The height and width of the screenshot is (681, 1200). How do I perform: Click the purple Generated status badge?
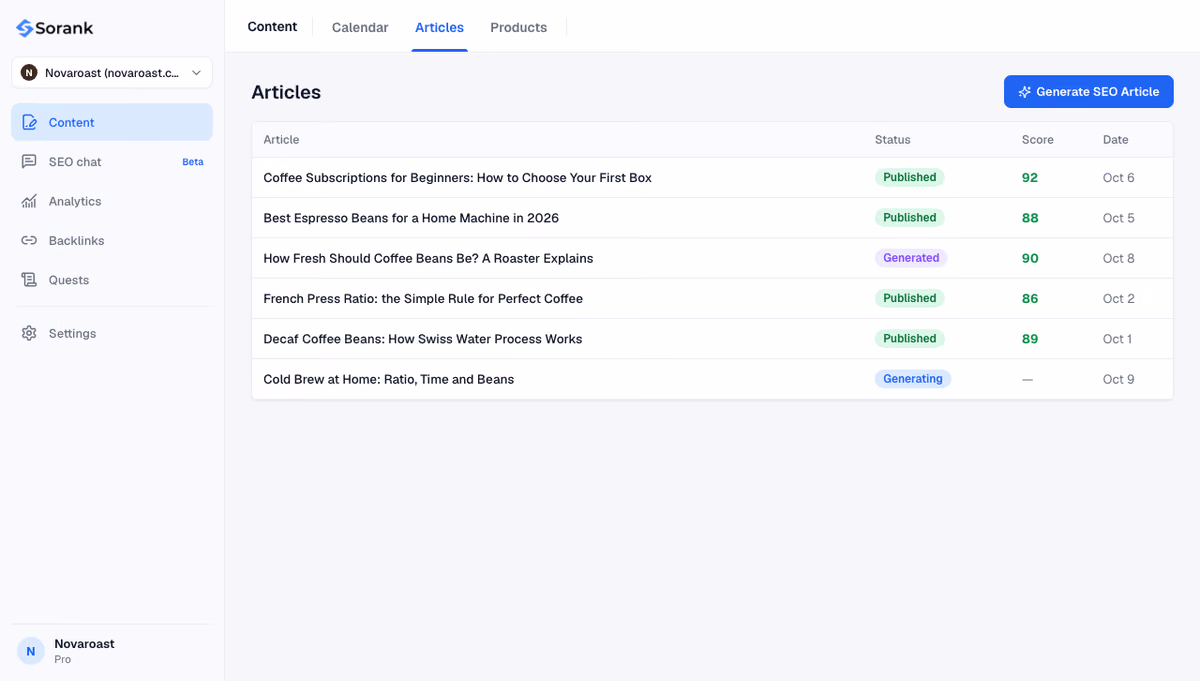click(911, 258)
